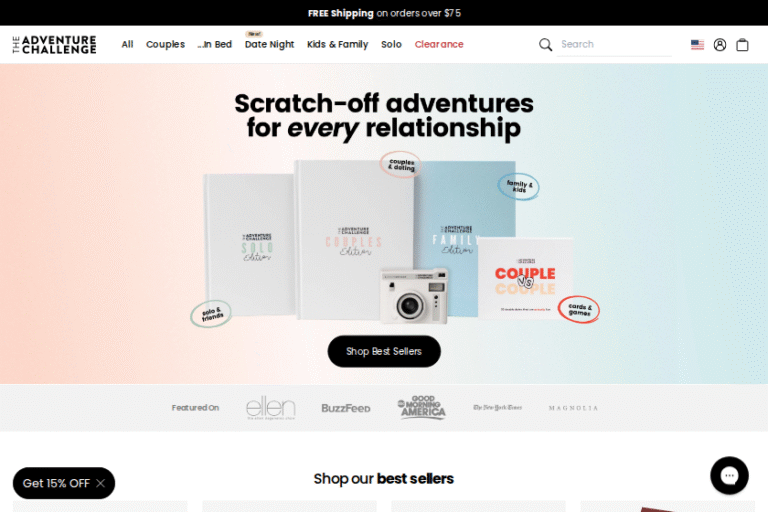Open the shopping bag cart icon
This screenshot has height=512, width=768.
click(x=742, y=45)
